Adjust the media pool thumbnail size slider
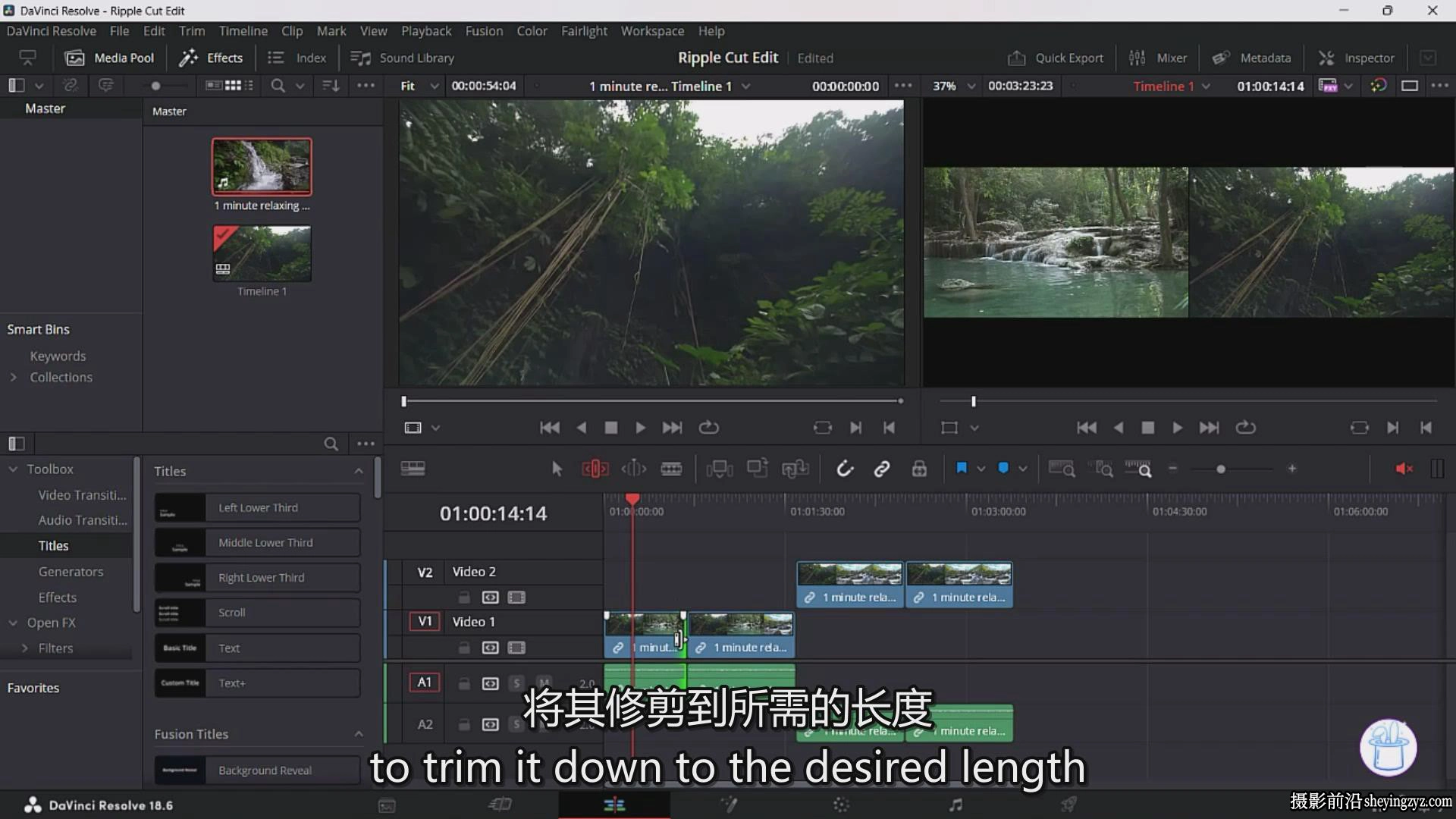1456x819 pixels. (155, 86)
